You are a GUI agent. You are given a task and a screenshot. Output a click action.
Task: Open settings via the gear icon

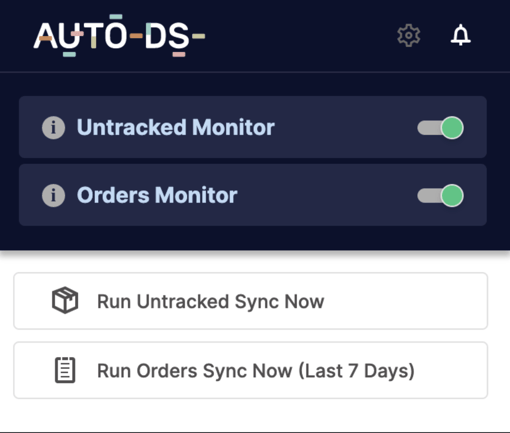pos(409,35)
